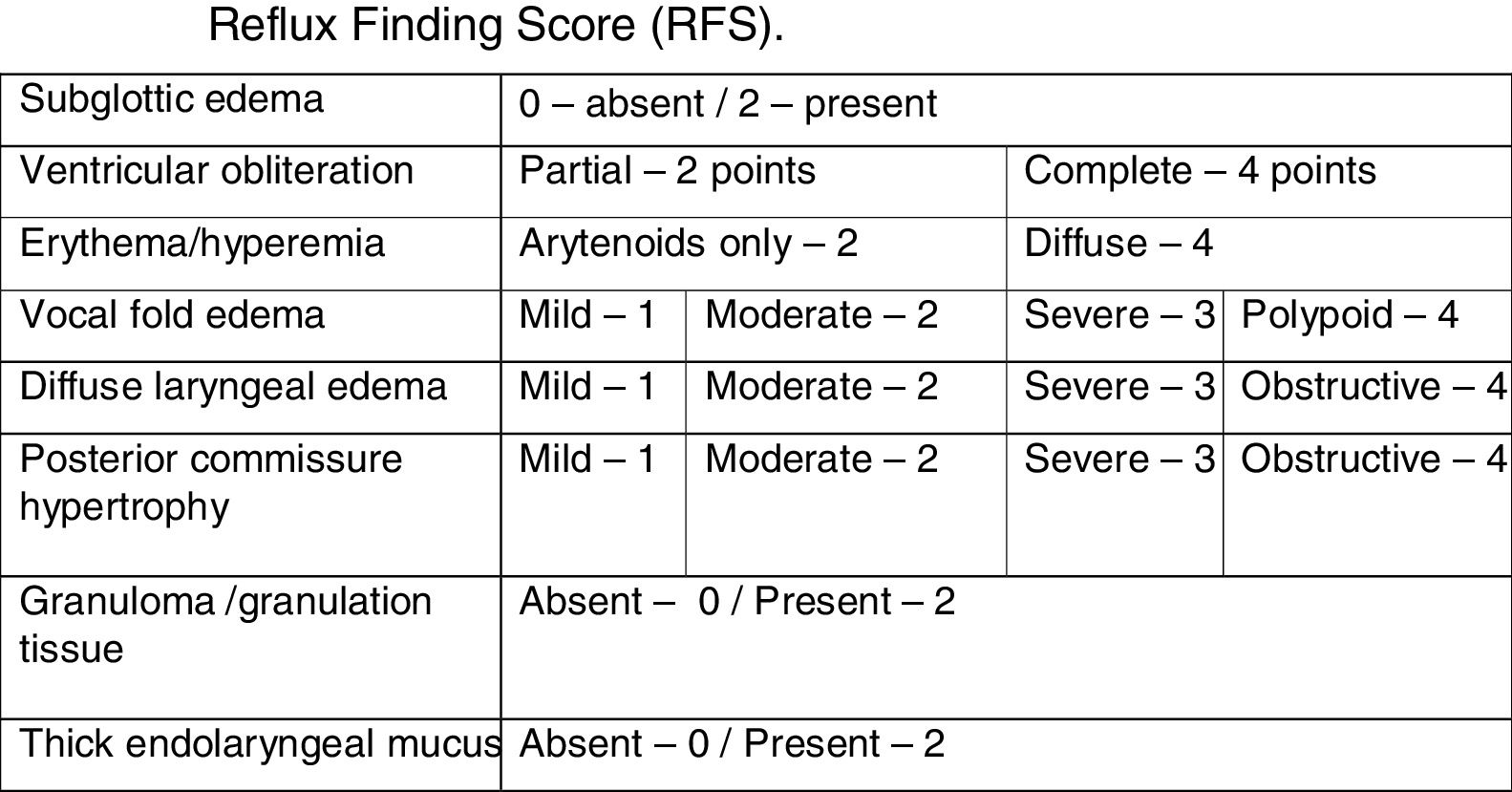Click the Posterior commissure hypertrophy label
The width and height of the screenshot is (1512, 792).
(x=211, y=482)
